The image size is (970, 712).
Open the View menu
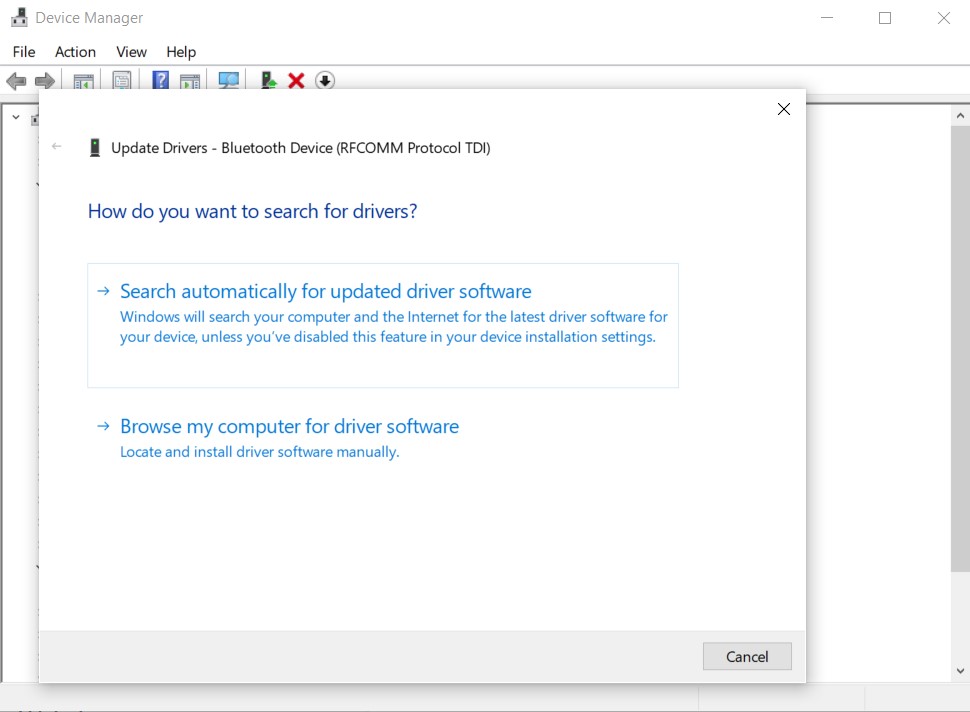click(x=132, y=52)
